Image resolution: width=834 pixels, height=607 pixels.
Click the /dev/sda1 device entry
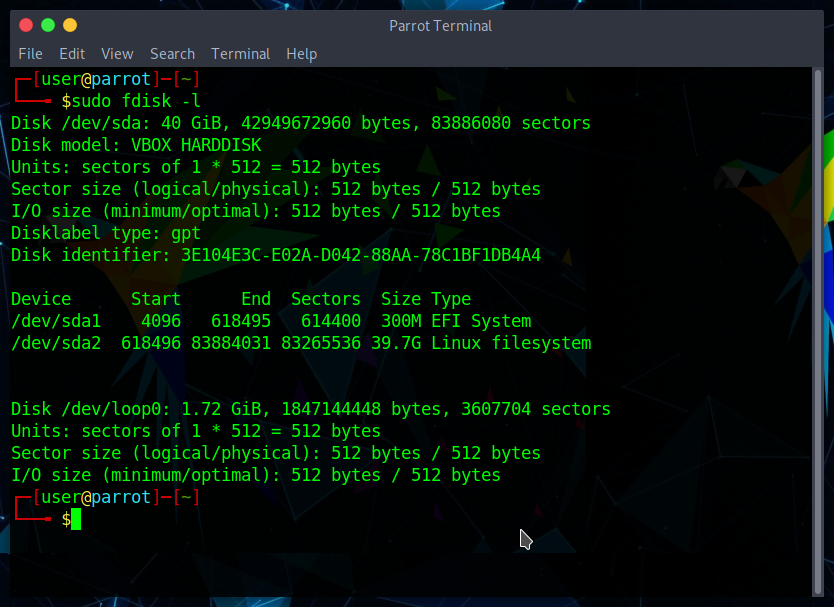[x=56, y=321]
